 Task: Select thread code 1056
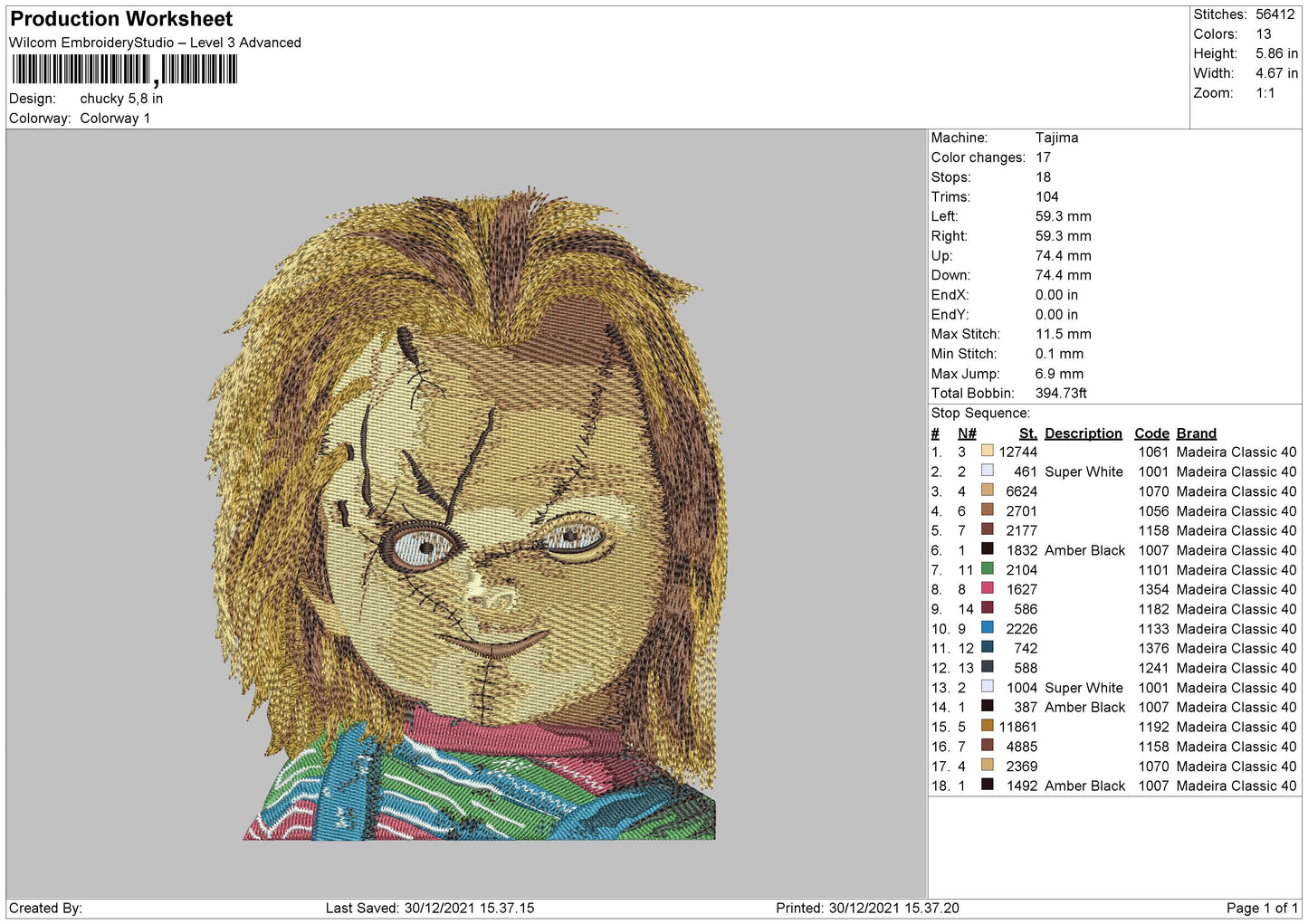(1153, 511)
